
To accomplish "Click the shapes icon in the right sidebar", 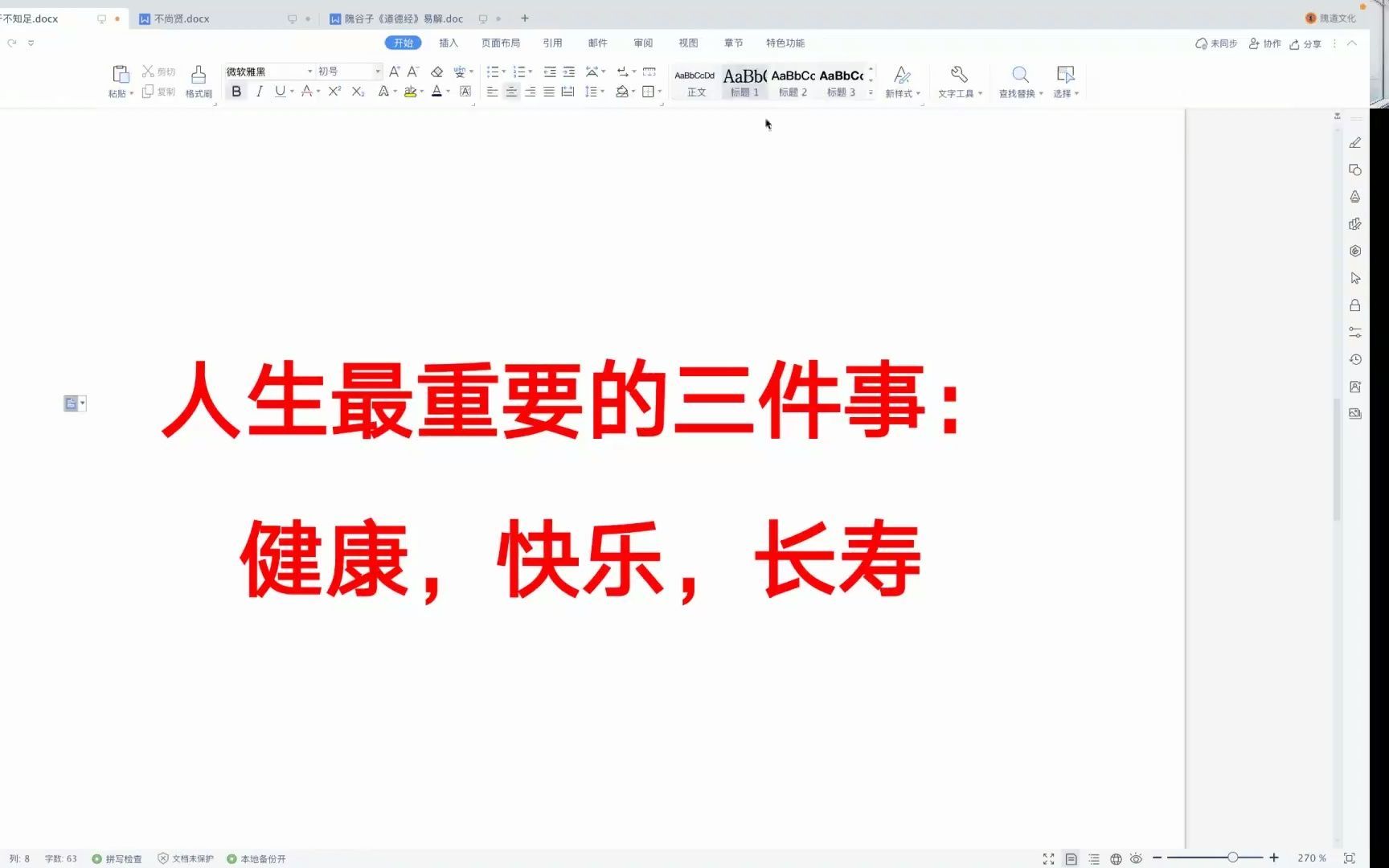I will click(1355, 170).
